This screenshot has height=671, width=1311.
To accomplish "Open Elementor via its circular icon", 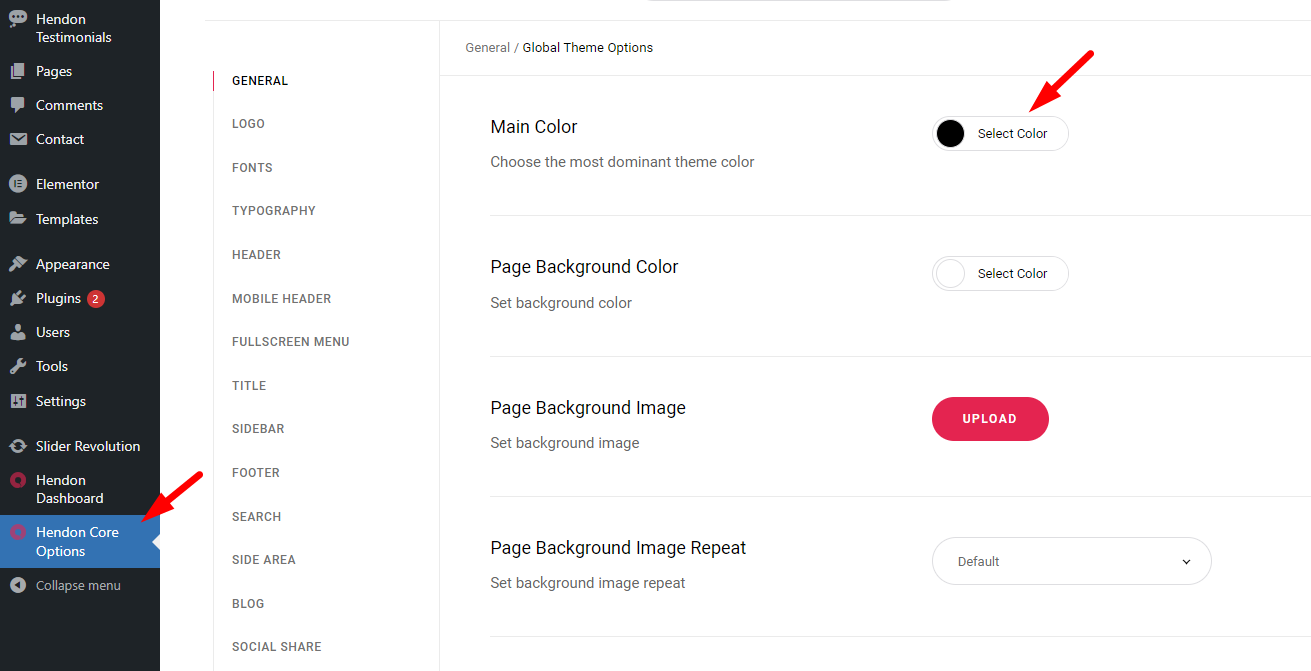I will click(18, 184).
